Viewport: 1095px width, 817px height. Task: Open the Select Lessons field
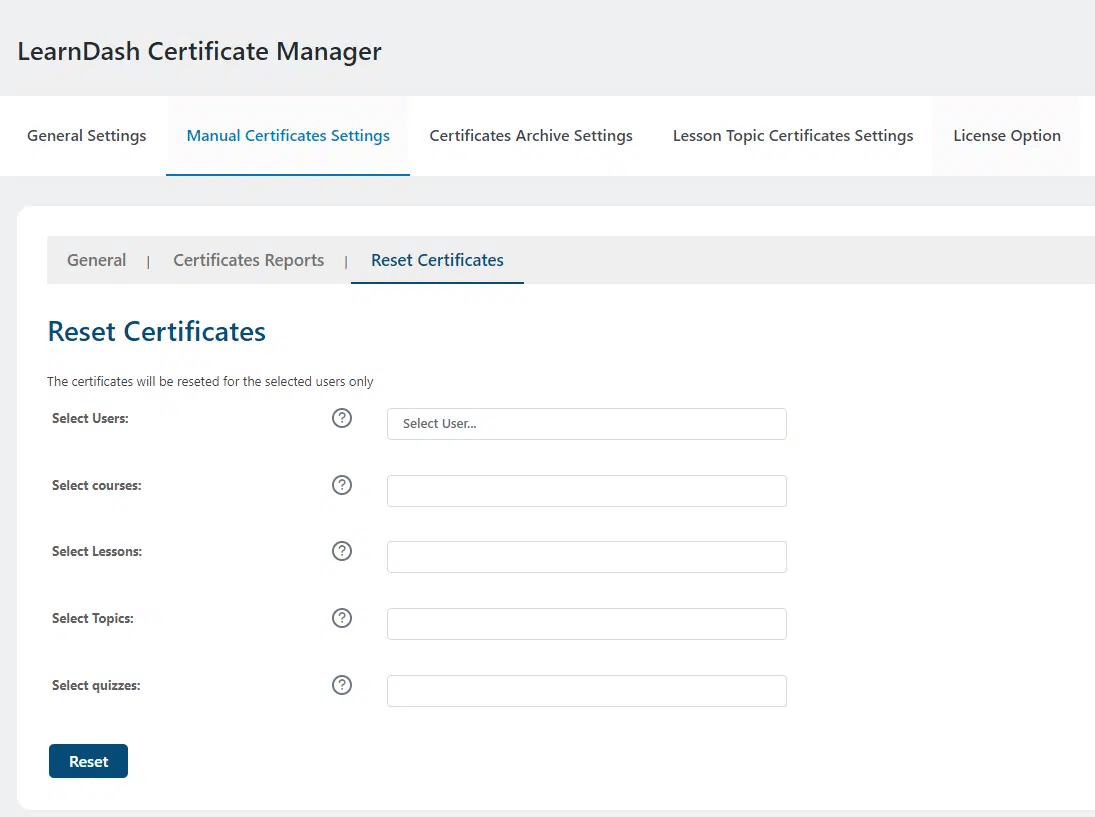(587, 557)
